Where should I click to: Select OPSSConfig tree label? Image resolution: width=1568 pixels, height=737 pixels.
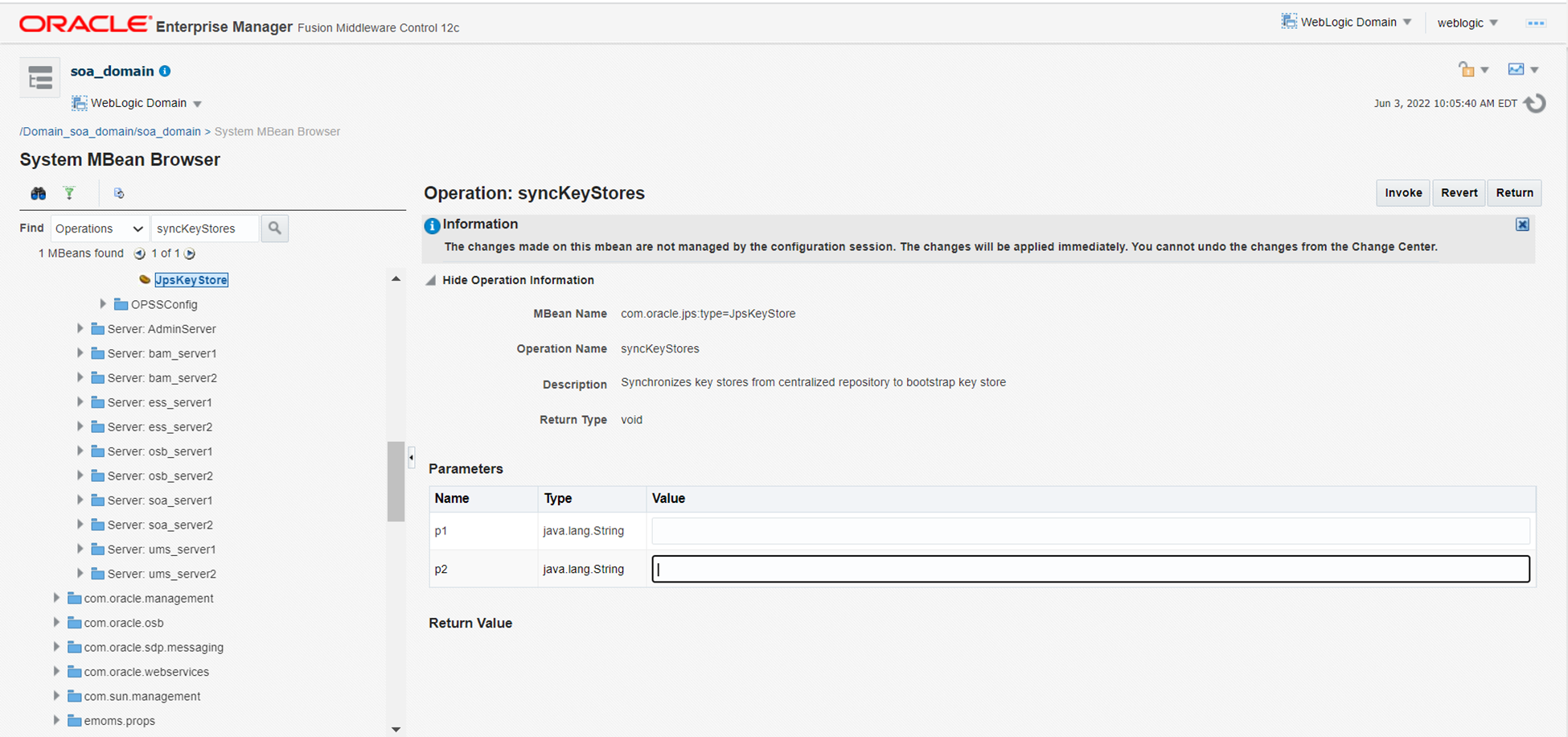click(164, 304)
